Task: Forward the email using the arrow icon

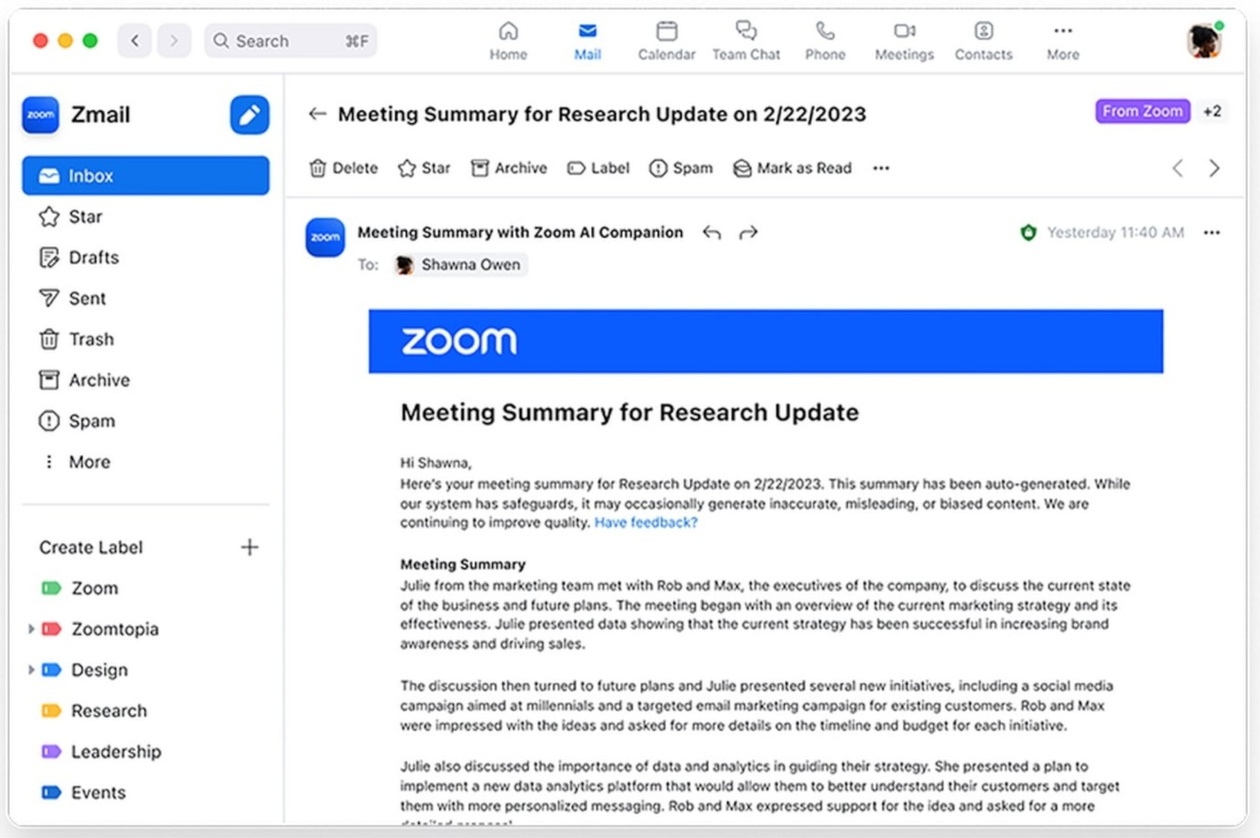Action: 748,233
